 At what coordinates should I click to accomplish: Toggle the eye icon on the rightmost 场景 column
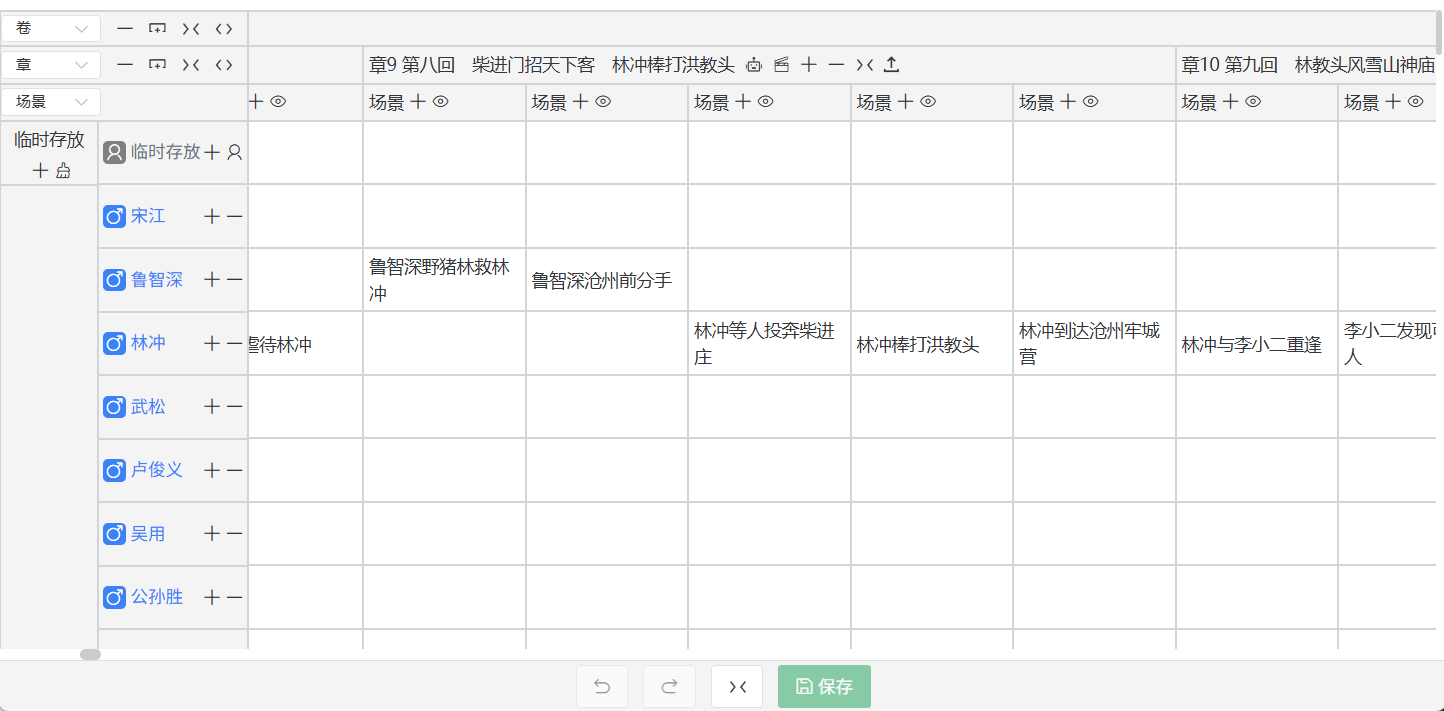click(x=1417, y=101)
